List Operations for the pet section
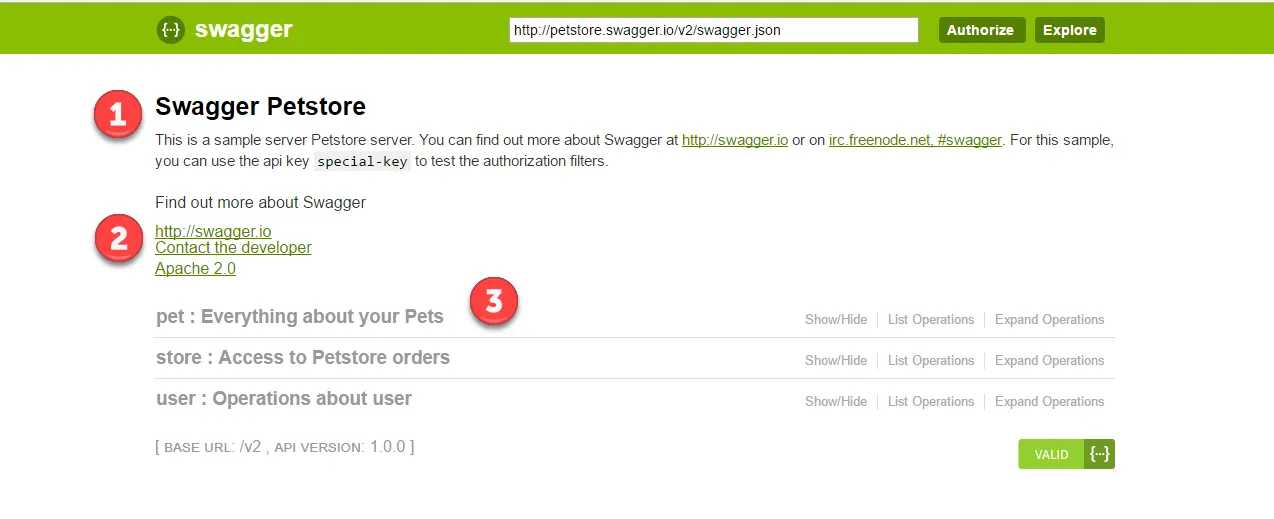 pyautogui.click(x=930, y=320)
